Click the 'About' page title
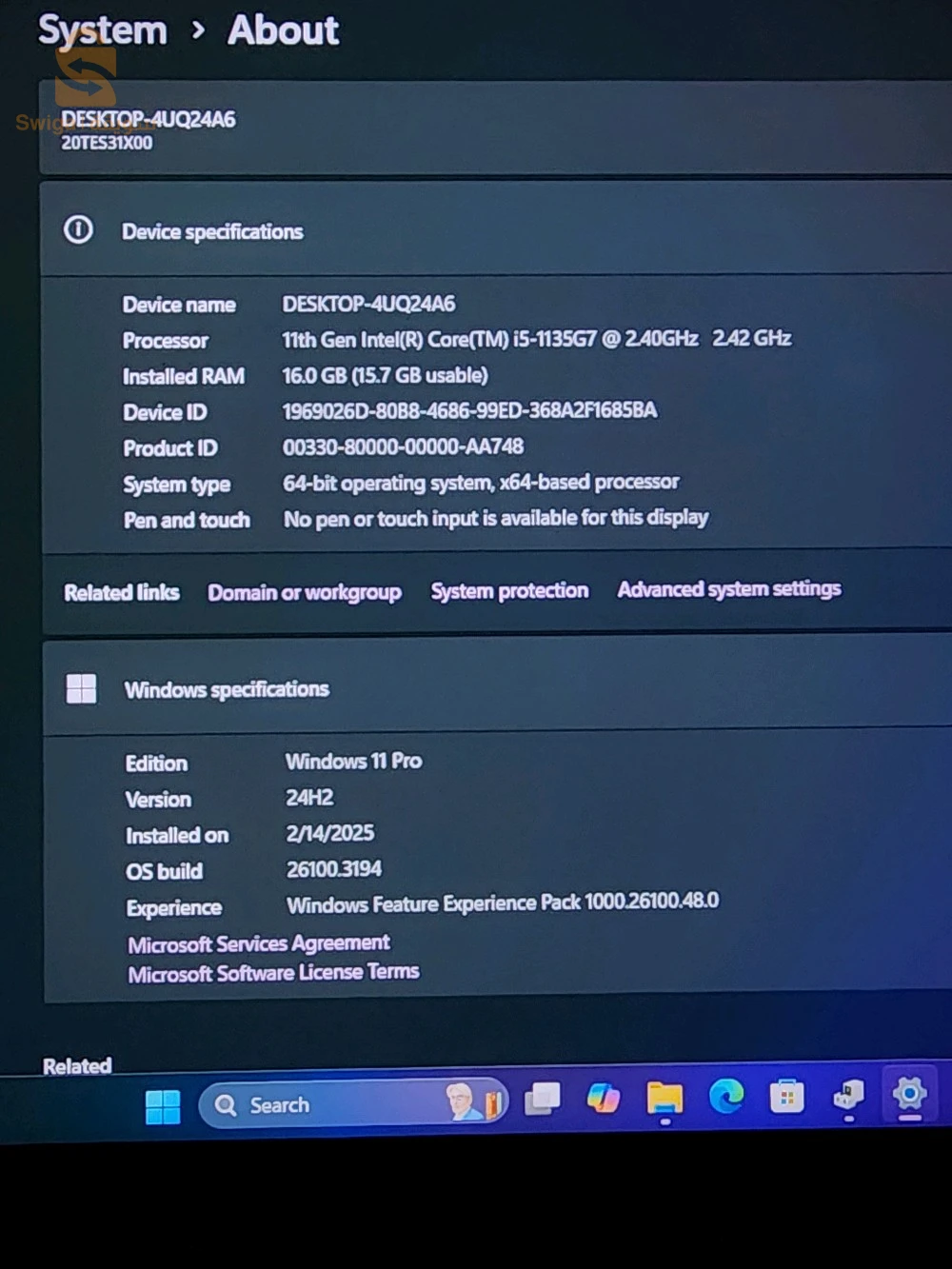Image resolution: width=952 pixels, height=1269 pixels. [283, 30]
